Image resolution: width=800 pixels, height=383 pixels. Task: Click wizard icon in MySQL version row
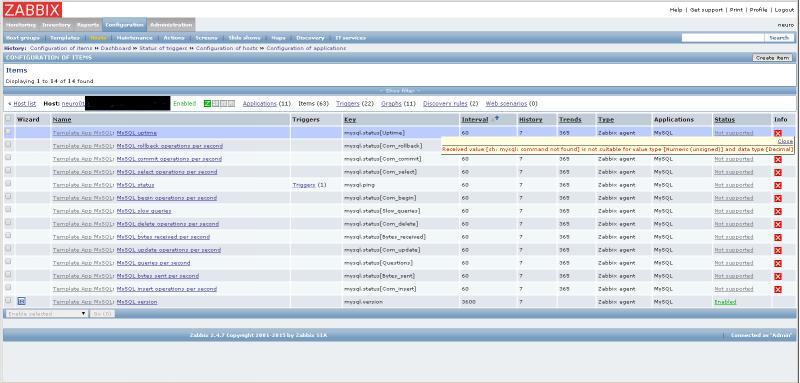(21, 301)
